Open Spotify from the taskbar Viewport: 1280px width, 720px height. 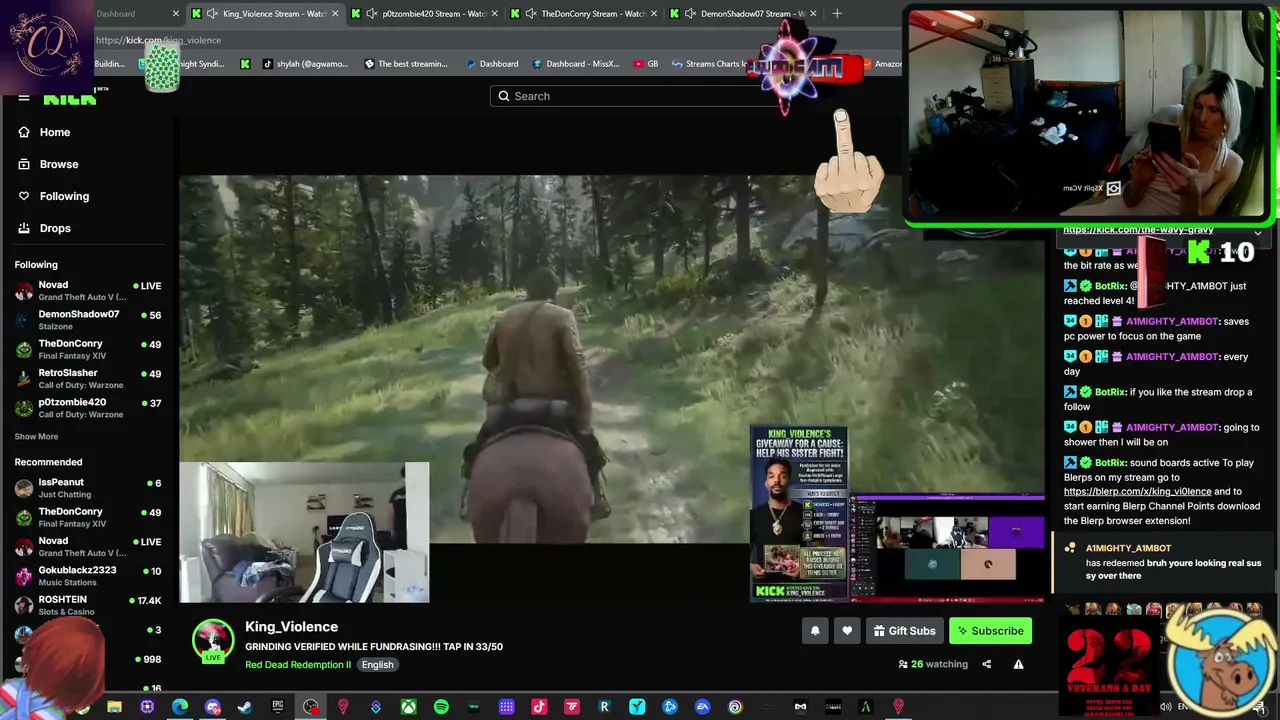(x=441, y=708)
